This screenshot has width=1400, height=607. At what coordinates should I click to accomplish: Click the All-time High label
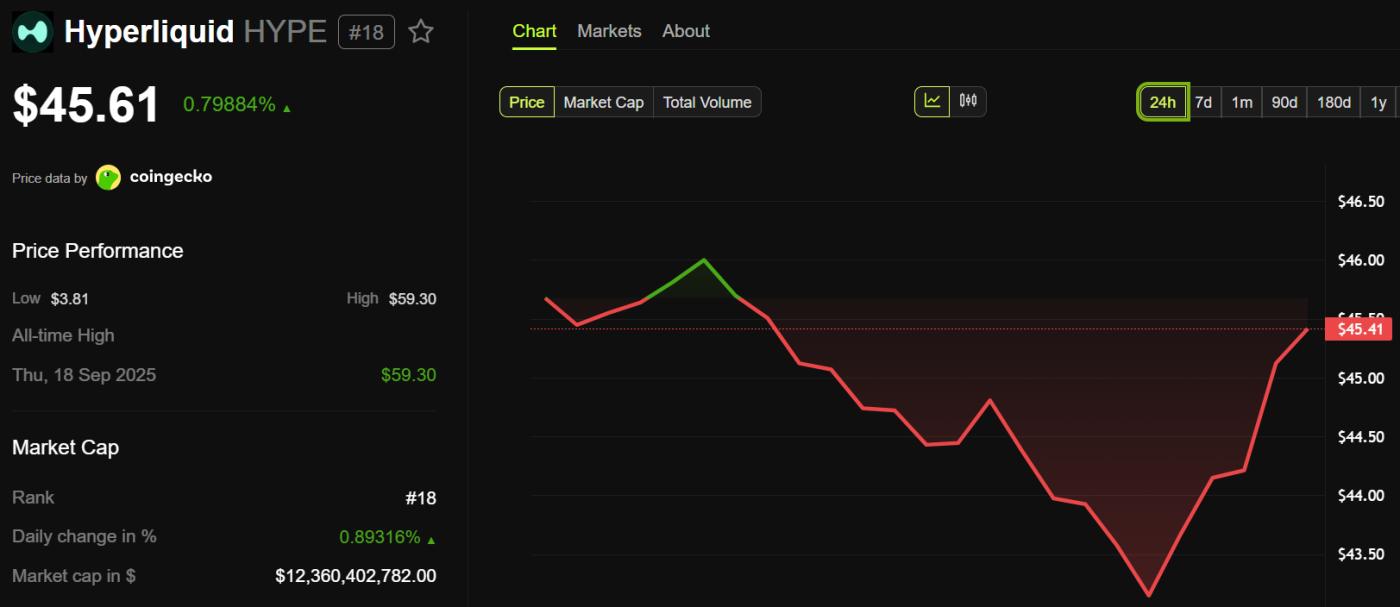[x=63, y=336]
